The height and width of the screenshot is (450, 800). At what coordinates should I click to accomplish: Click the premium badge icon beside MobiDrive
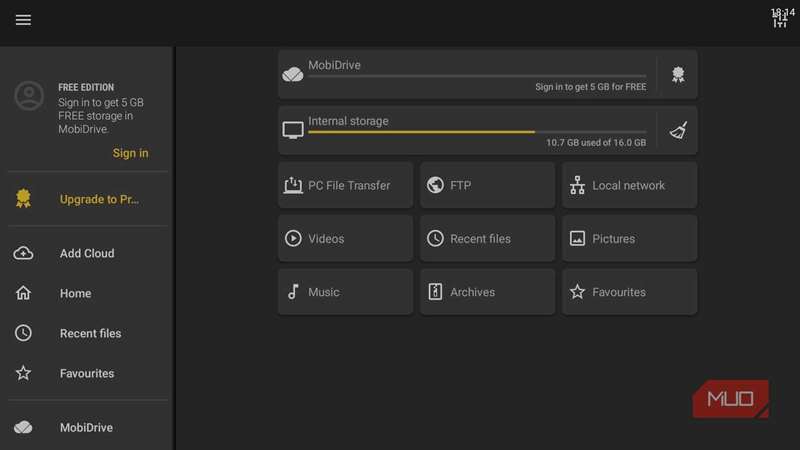678,75
